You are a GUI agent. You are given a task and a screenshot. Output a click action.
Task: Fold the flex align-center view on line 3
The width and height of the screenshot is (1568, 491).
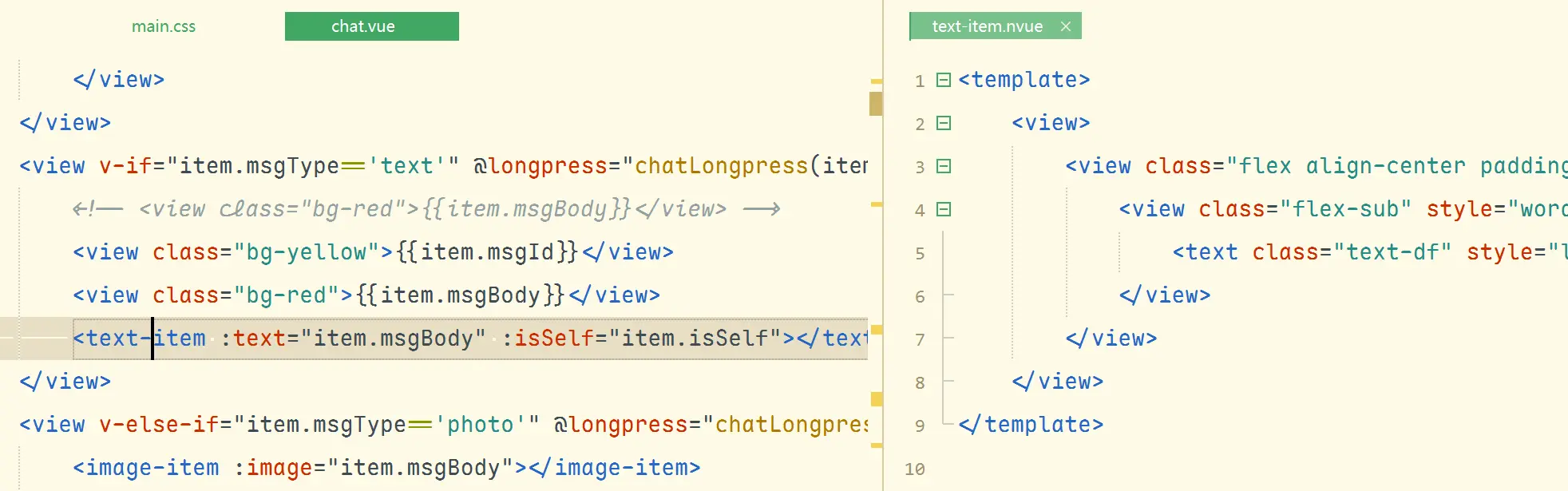(943, 166)
